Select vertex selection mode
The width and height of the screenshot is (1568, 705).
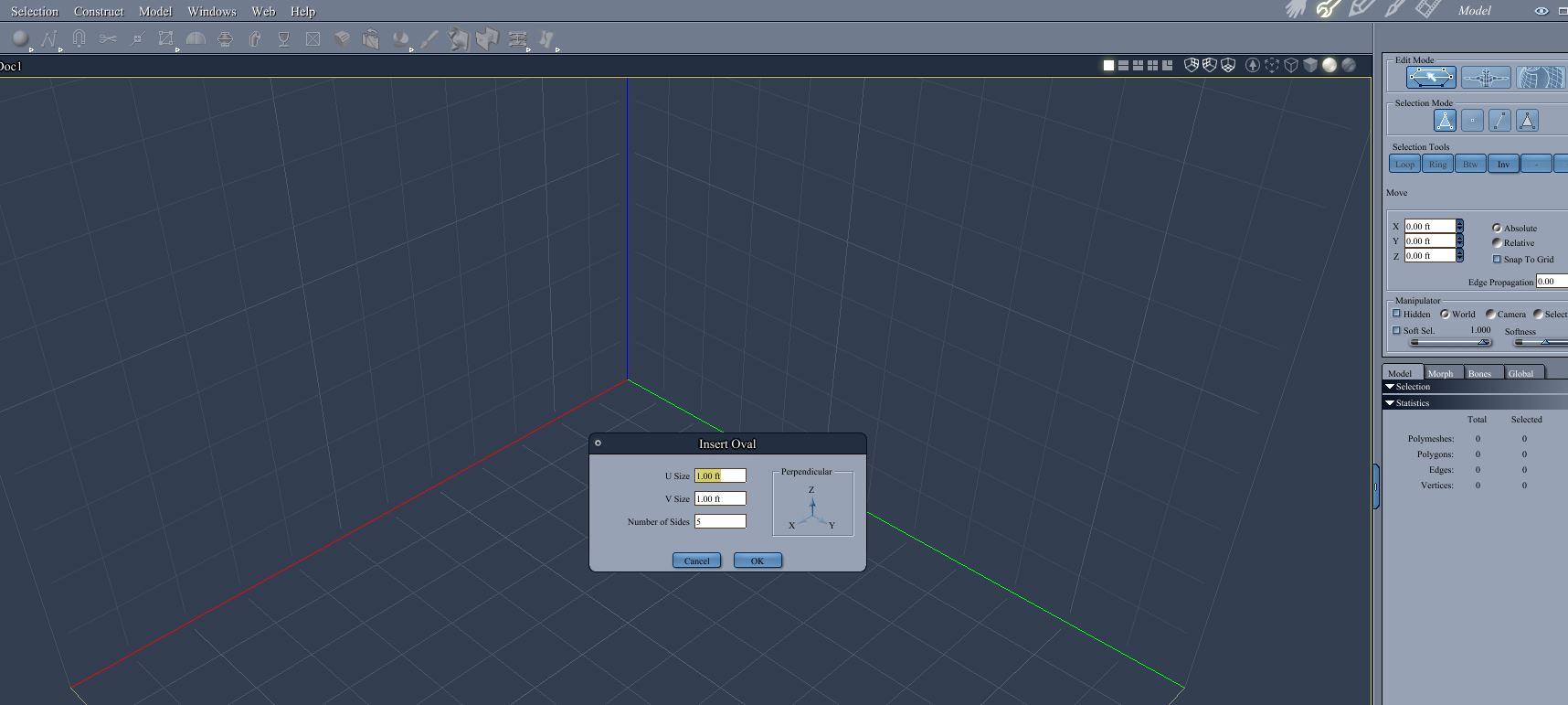pos(1472,120)
